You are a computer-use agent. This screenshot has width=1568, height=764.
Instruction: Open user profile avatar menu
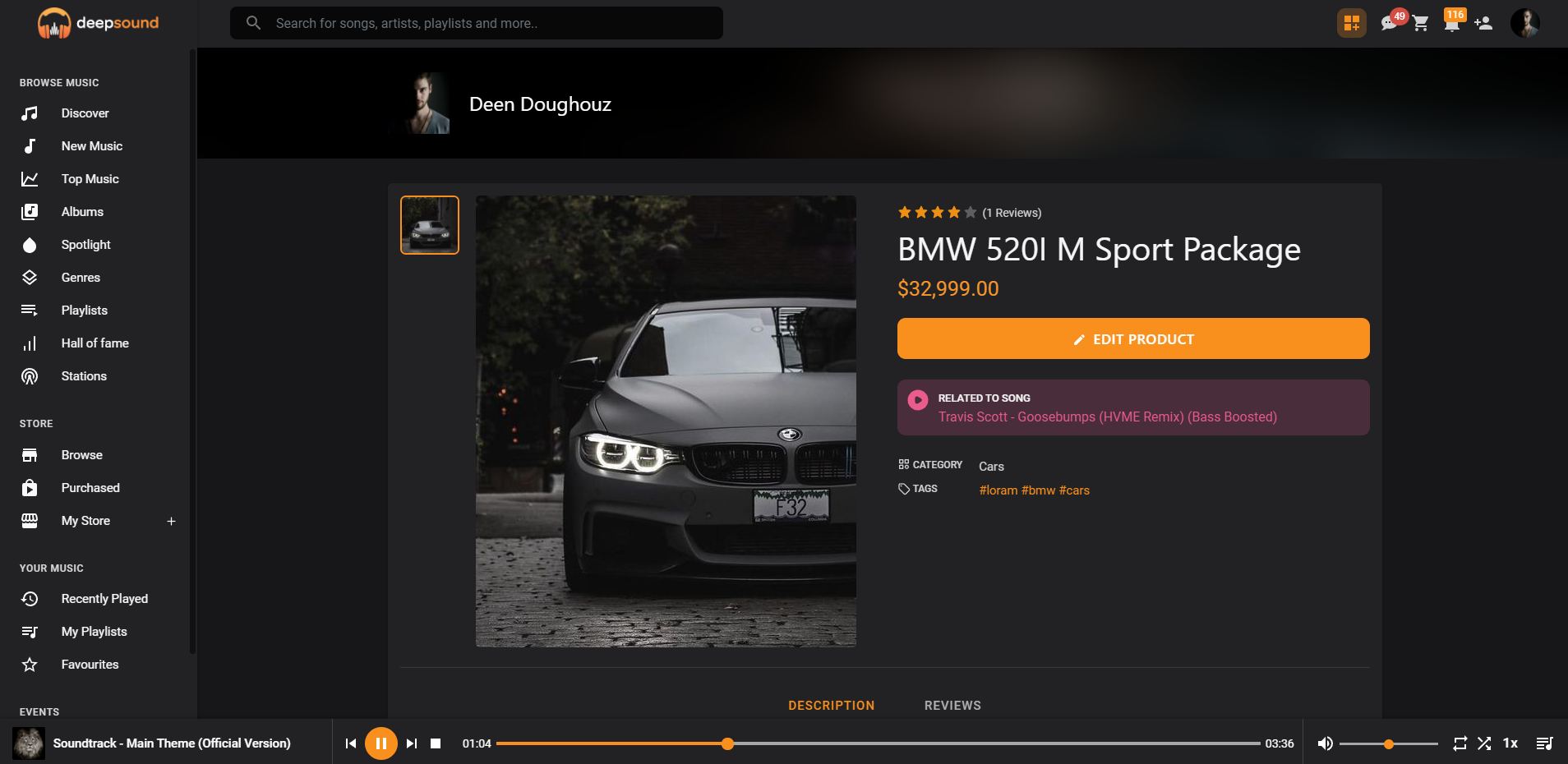tap(1525, 23)
